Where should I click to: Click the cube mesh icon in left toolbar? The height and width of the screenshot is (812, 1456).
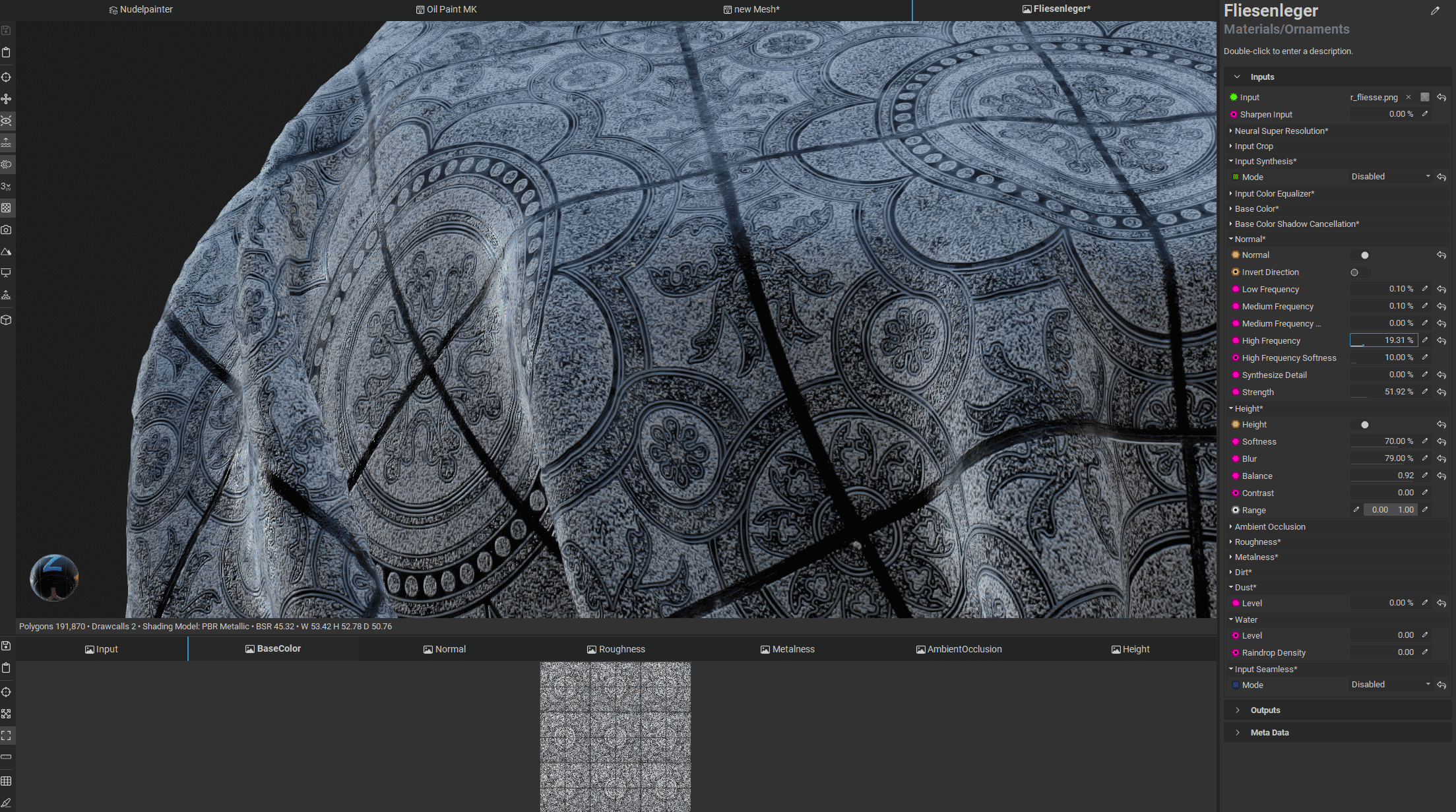pyautogui.click(x=6, y=321)
